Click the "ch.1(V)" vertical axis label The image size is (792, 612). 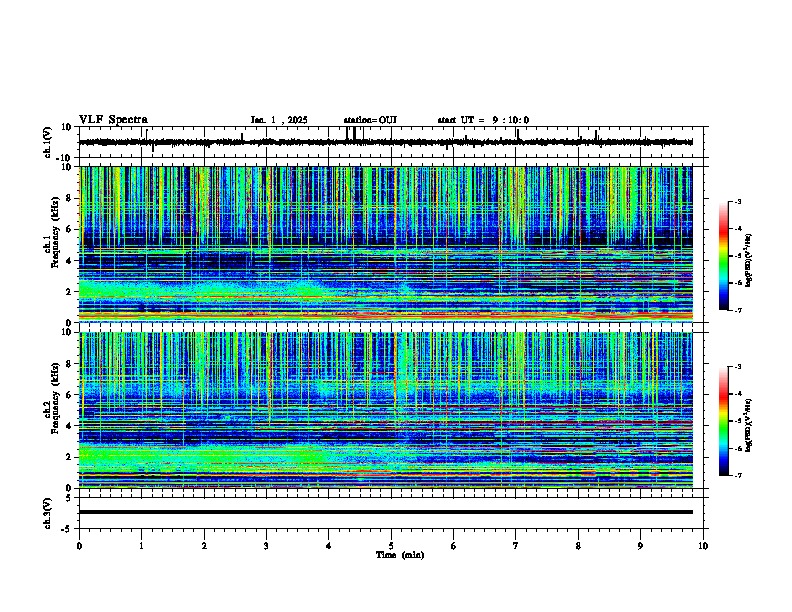pyautogui.click(x=48, y=142)
